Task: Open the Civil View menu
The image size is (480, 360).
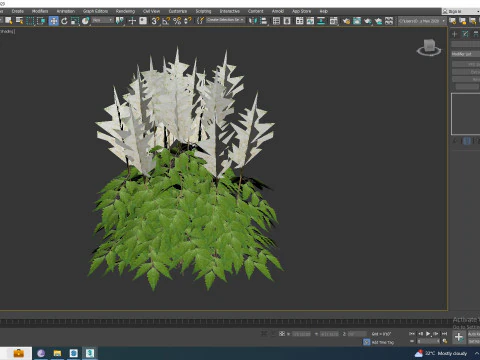Action: click(151, 11)
